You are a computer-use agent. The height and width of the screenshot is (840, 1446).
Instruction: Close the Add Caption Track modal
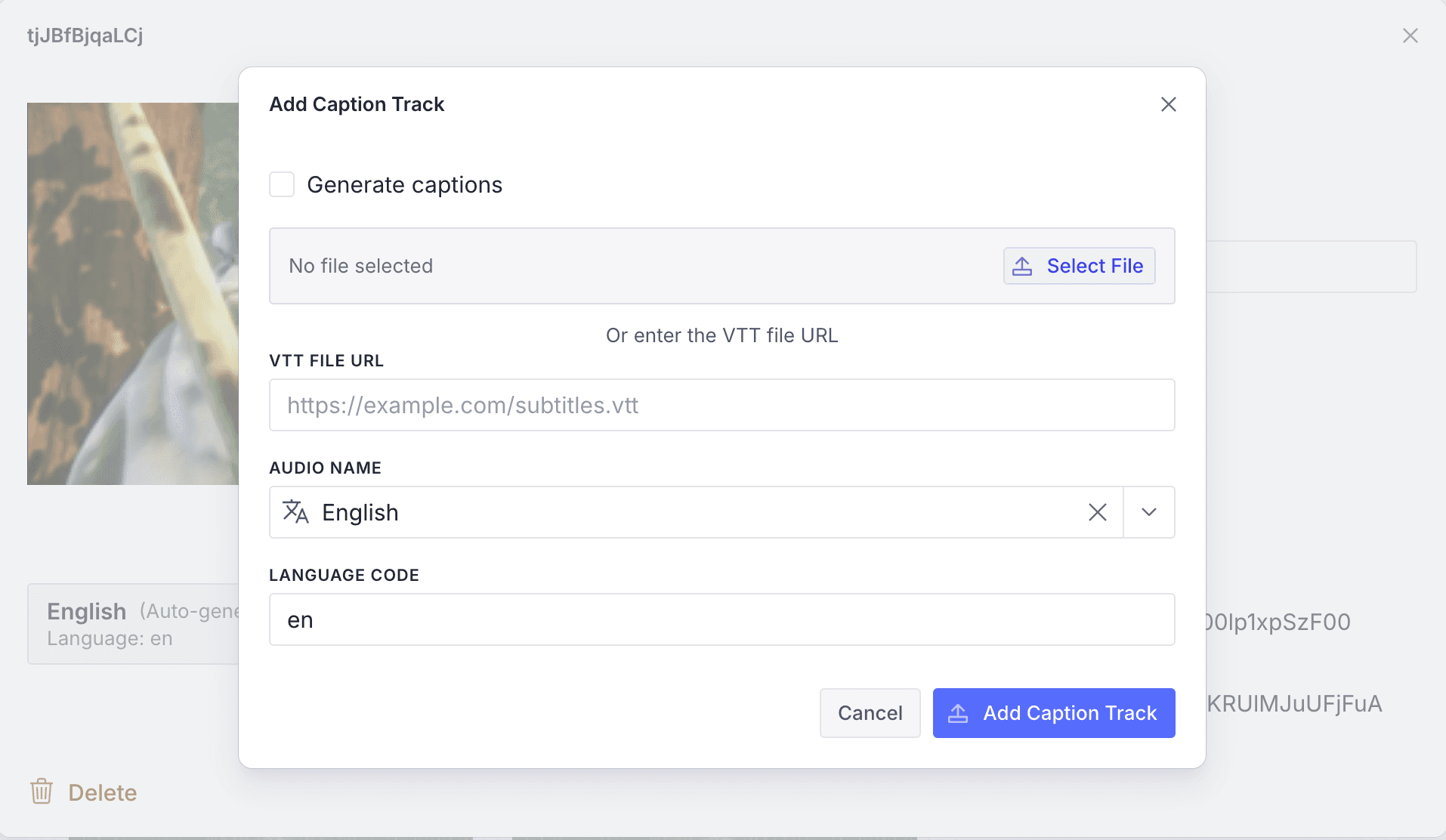pos(1168,104)
